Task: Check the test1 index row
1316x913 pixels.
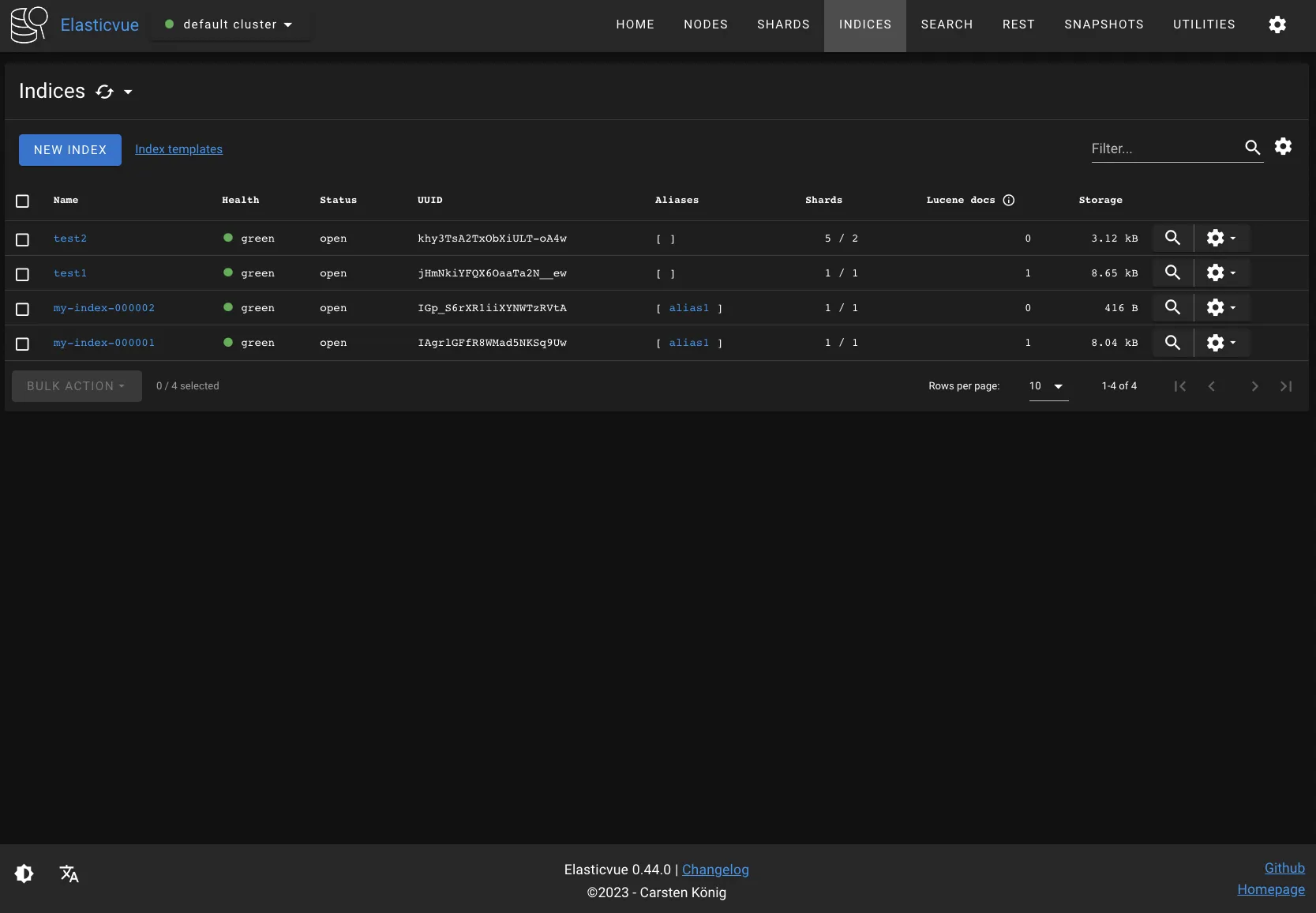Action: pos(22,274)
